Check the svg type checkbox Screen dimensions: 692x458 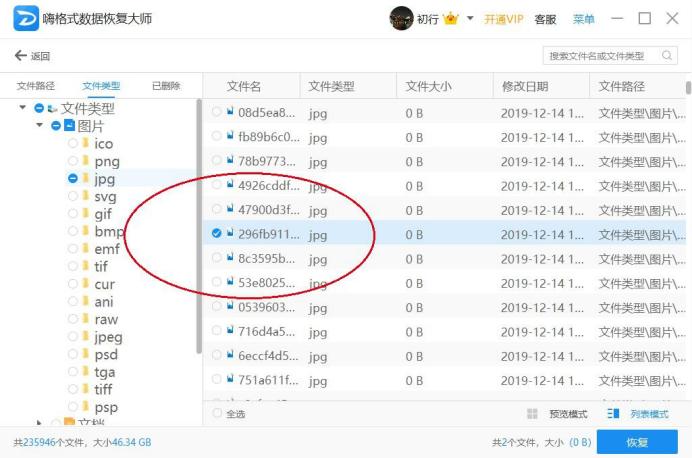[x=73, y=196]
